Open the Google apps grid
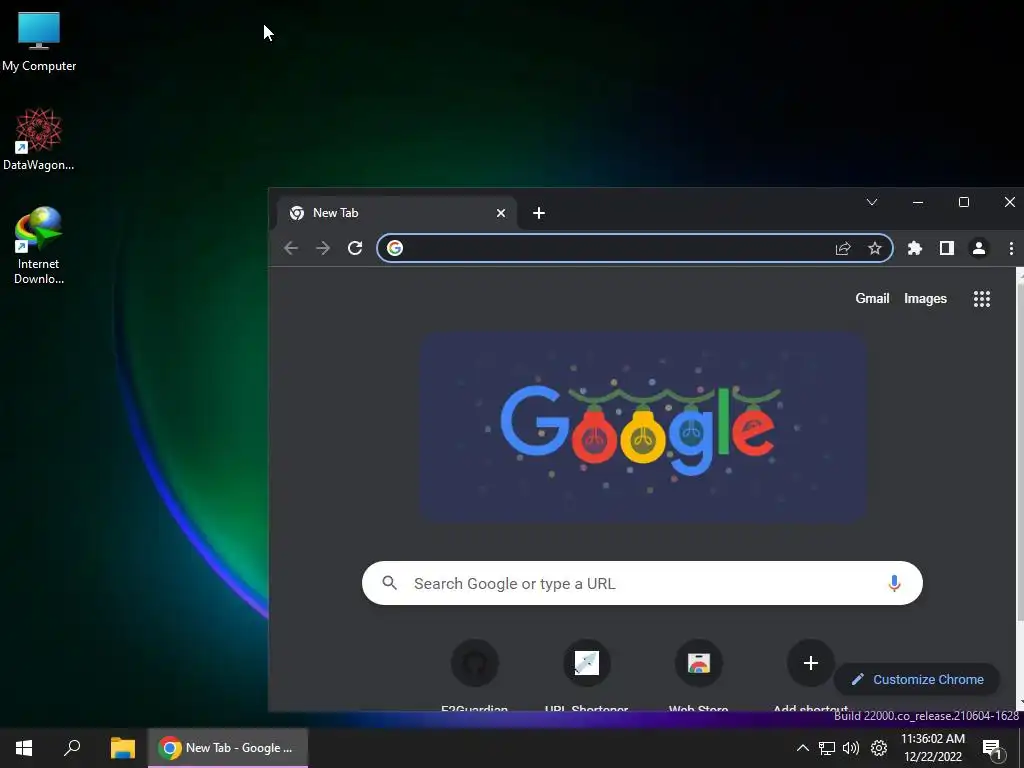 pyautogui.click(x=982, y=299)
